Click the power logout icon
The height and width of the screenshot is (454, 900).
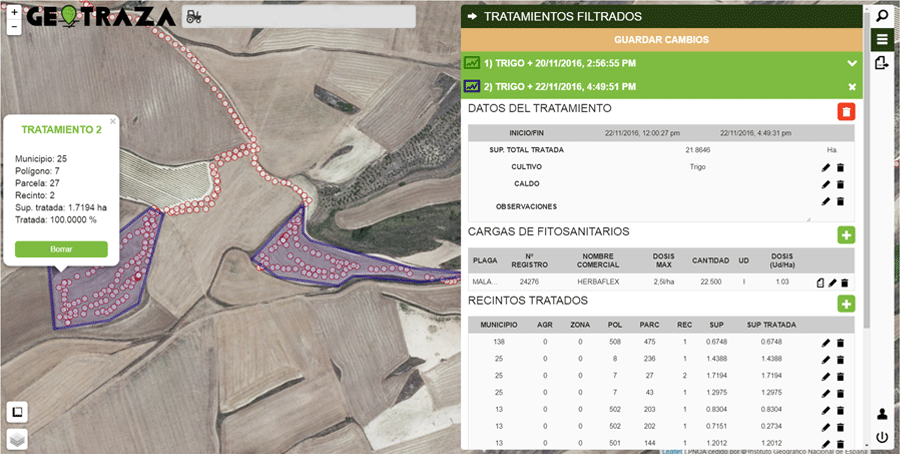click(x=882, y=437)
